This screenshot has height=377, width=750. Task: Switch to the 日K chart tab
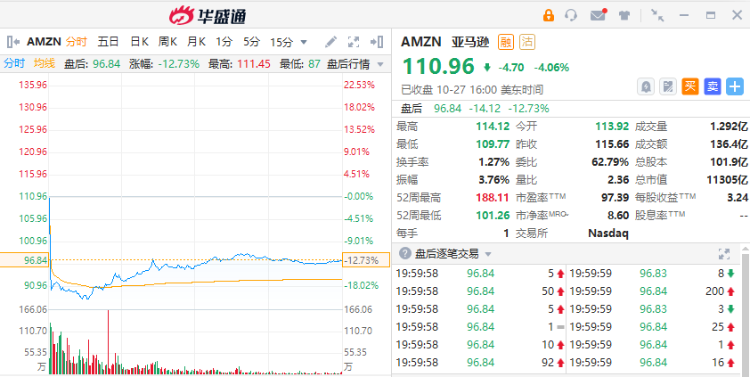click(x=139, y=42)
